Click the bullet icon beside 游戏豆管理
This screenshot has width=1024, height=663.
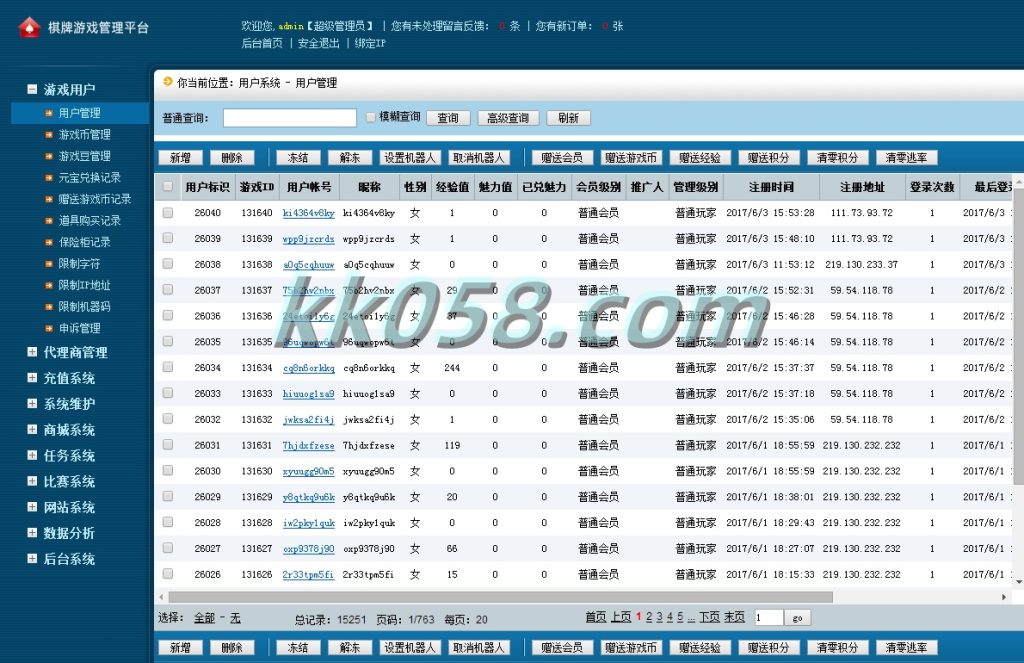[x=48, y=156]
